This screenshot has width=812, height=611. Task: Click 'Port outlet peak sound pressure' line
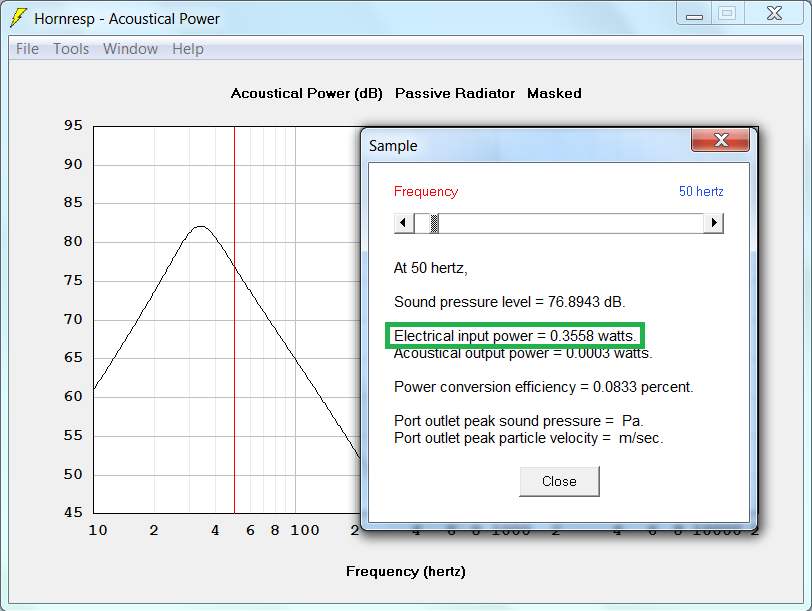(x=518, y=421)
